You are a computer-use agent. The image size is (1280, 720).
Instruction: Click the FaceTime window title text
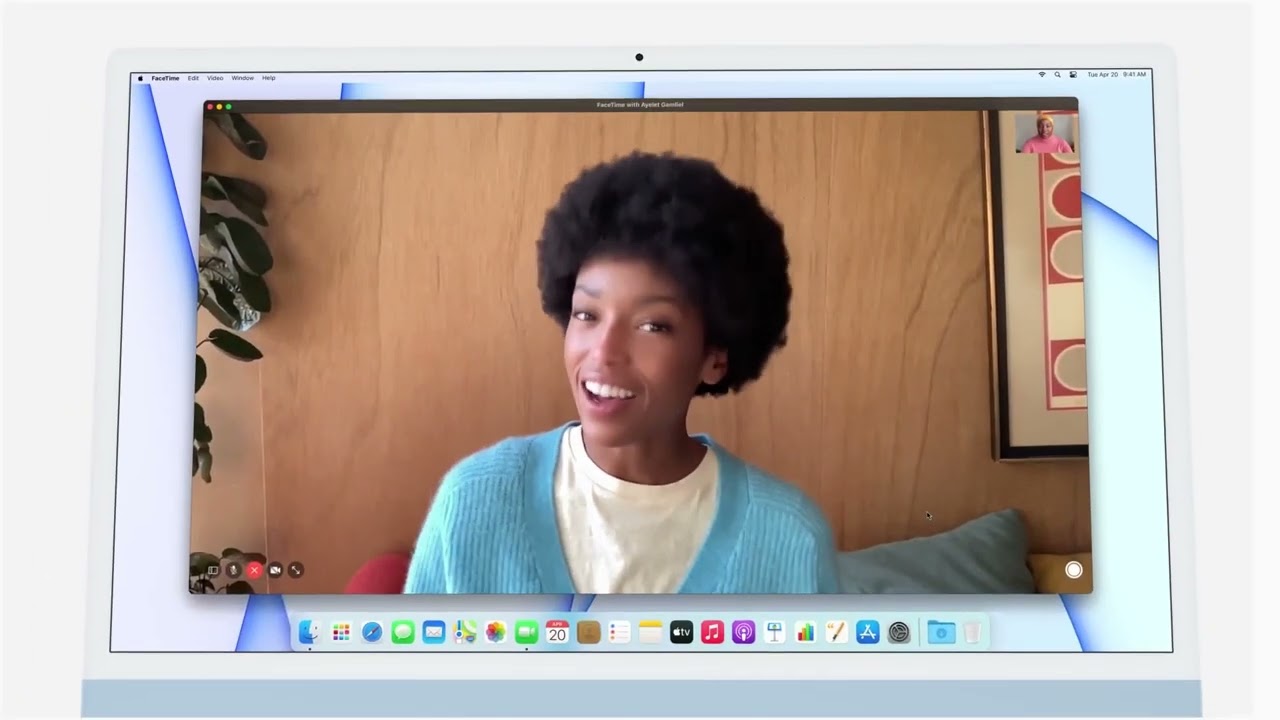click(x=640, y=105)
